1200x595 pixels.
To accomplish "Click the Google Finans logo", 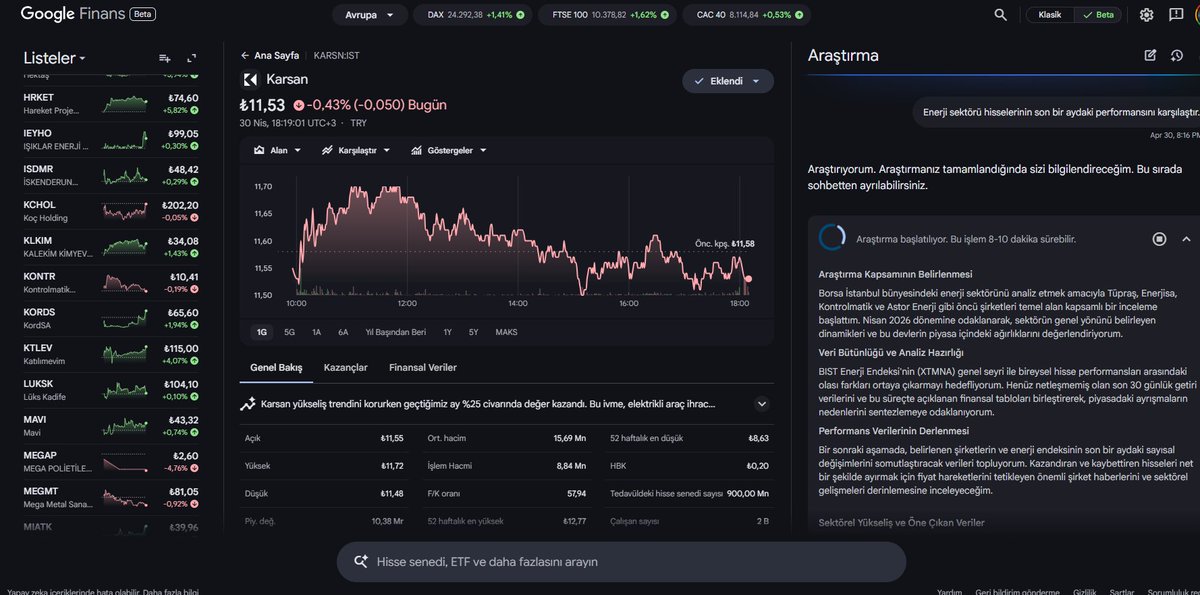I will click(75, 14).
